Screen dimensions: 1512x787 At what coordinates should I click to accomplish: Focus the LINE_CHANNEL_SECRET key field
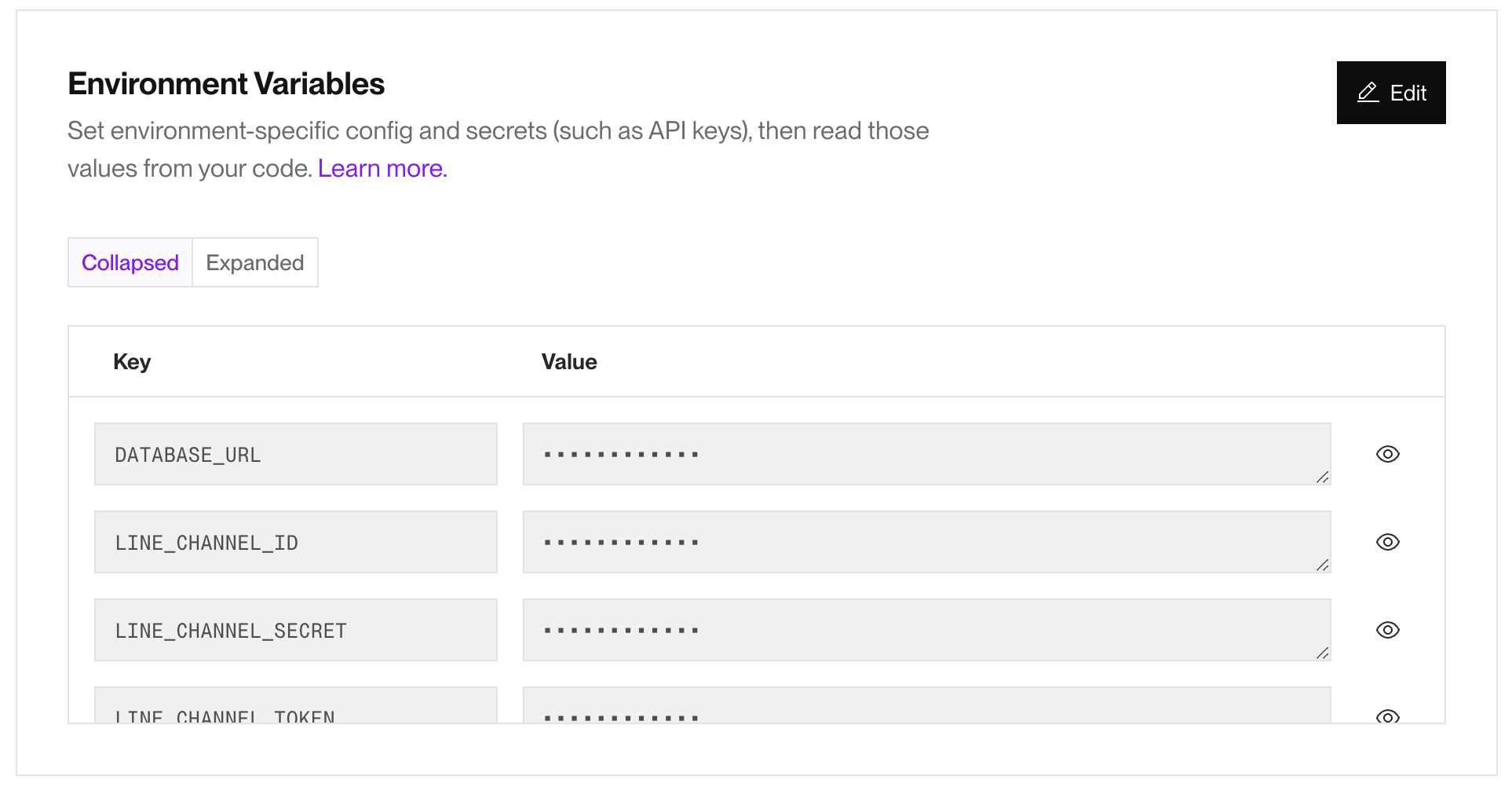295,630
